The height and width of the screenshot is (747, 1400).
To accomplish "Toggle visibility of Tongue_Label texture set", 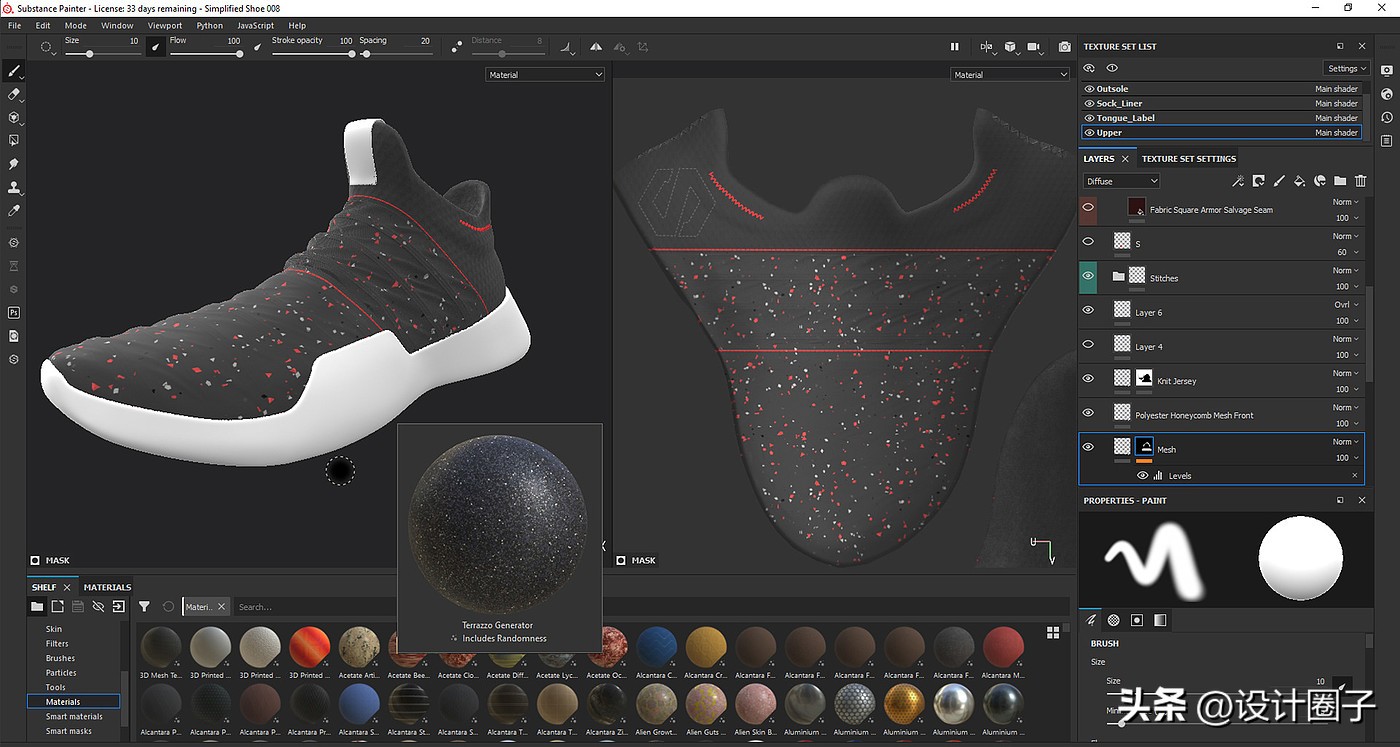I will tap(1089, 118).
